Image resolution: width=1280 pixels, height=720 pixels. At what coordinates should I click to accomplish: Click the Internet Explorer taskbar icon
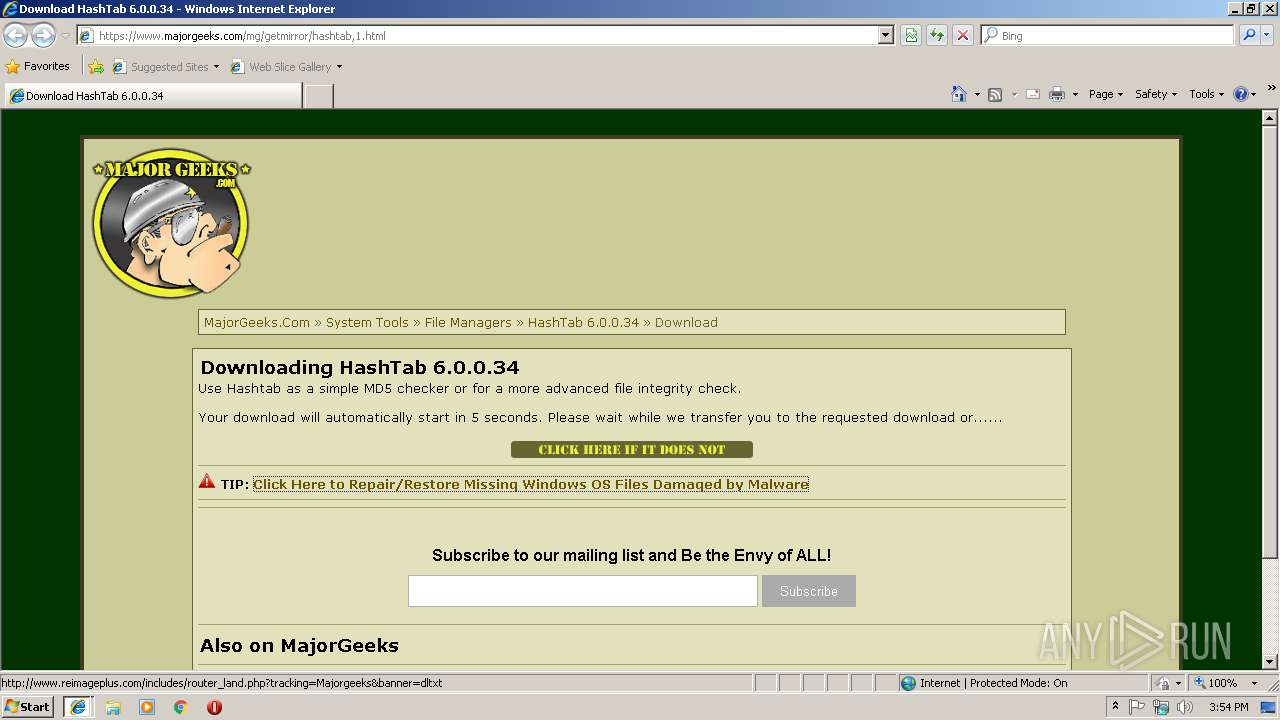point(78,707)
